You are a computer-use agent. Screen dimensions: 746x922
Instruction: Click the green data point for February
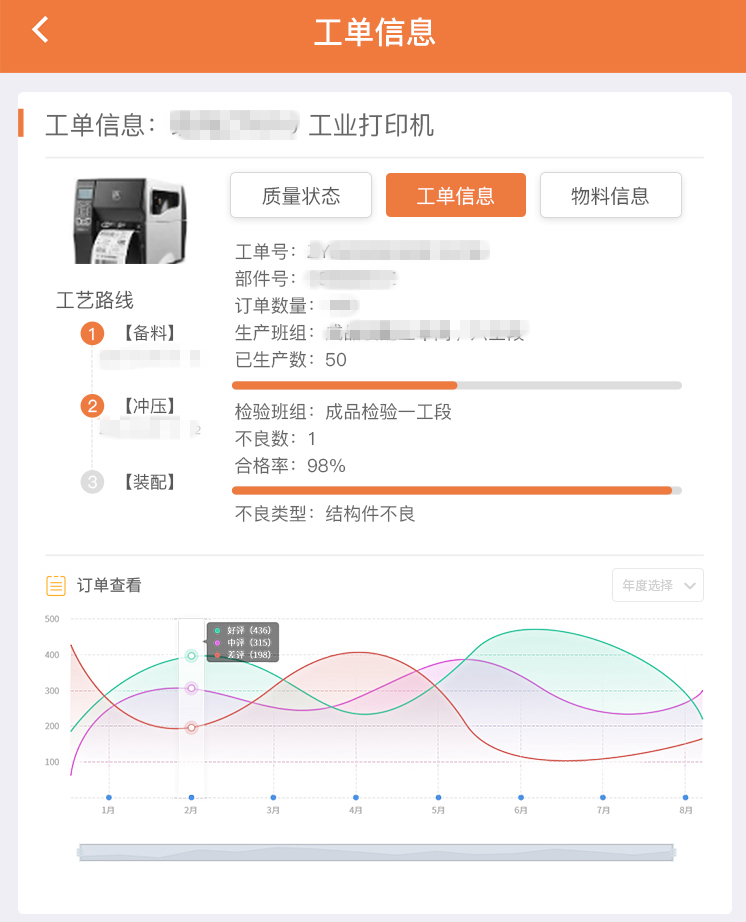(191, 656)
